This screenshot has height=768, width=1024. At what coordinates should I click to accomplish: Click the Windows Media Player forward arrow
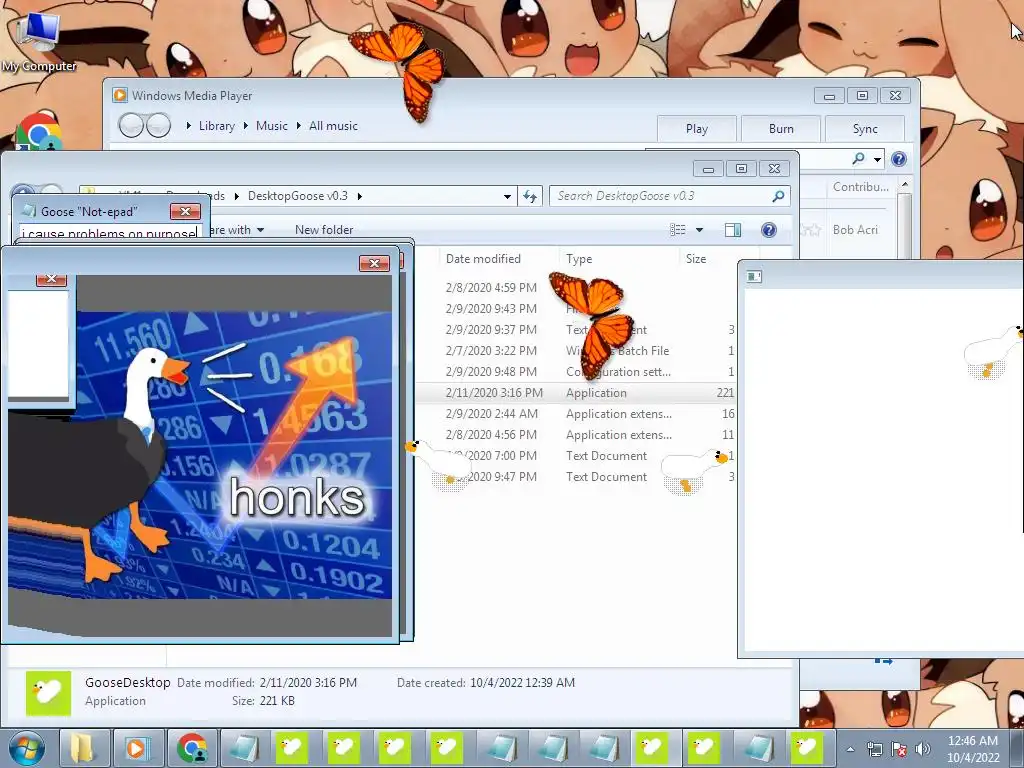coord(159,125)
